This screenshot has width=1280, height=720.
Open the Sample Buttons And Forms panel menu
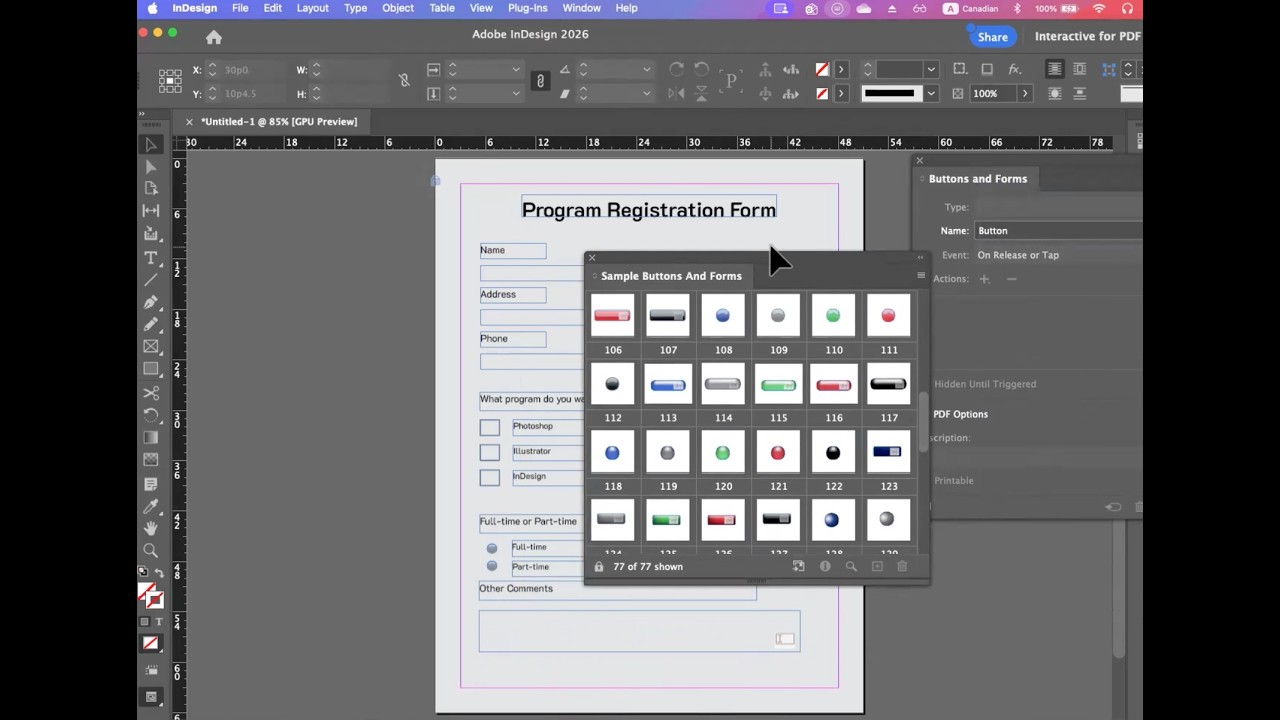coord(921,275)
